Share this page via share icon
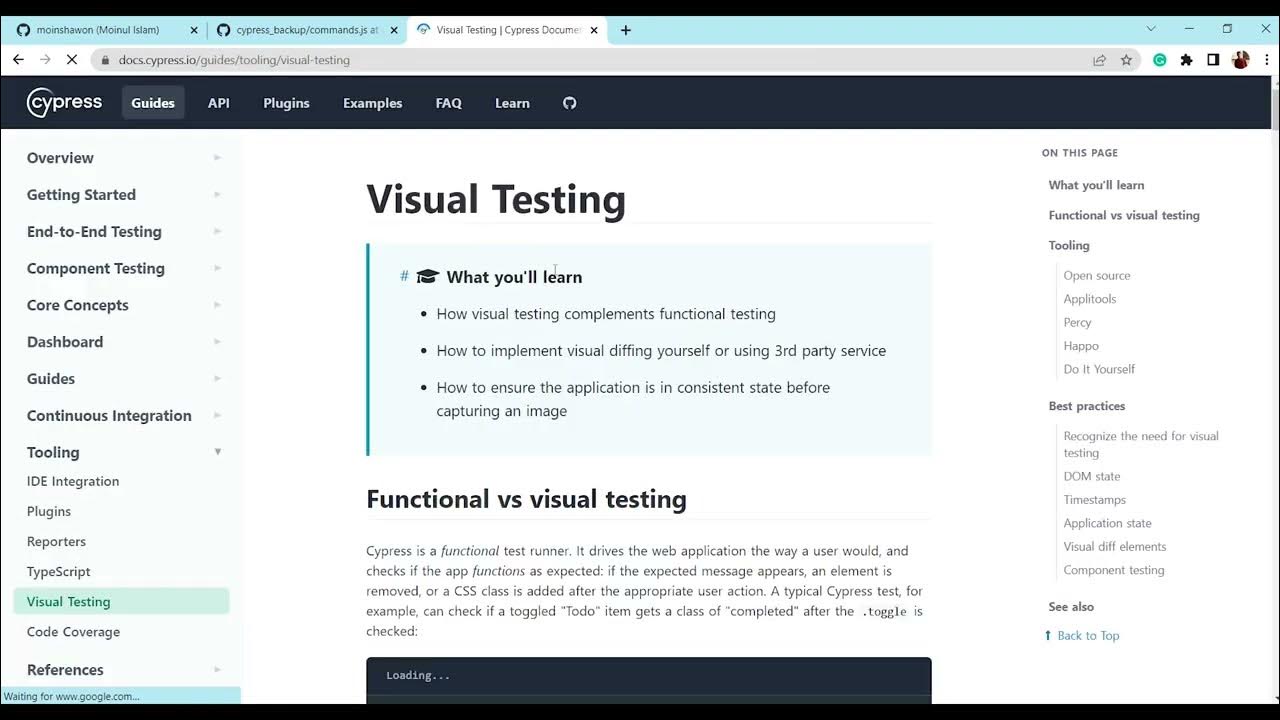This screenshot has height=720, width=1280. 1099,60
